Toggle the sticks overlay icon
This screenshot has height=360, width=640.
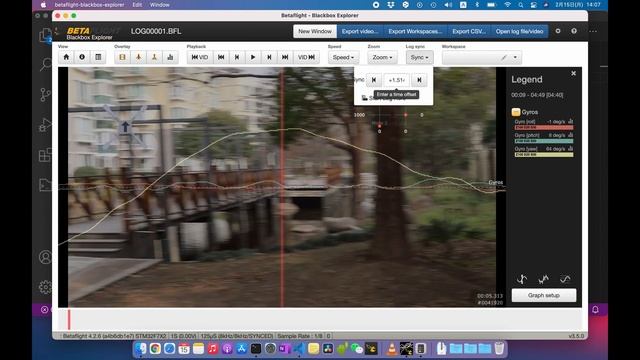click(154, 57)
